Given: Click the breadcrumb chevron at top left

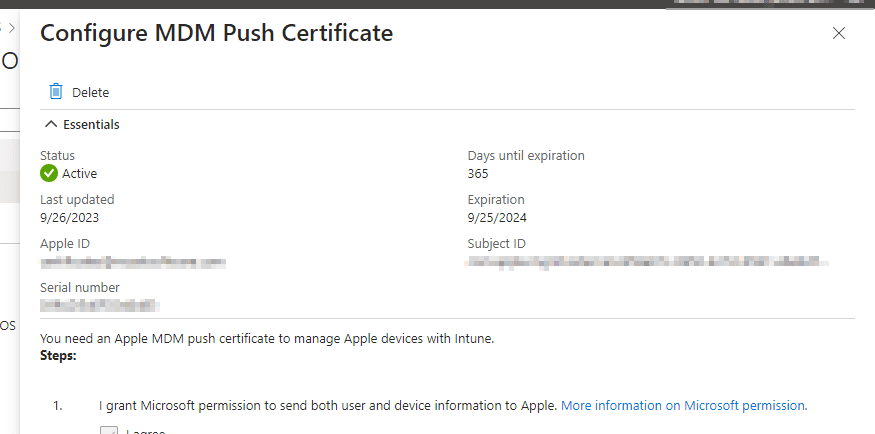Looking at the screenshot, I should pyautogui.click(x=12, y=28).
